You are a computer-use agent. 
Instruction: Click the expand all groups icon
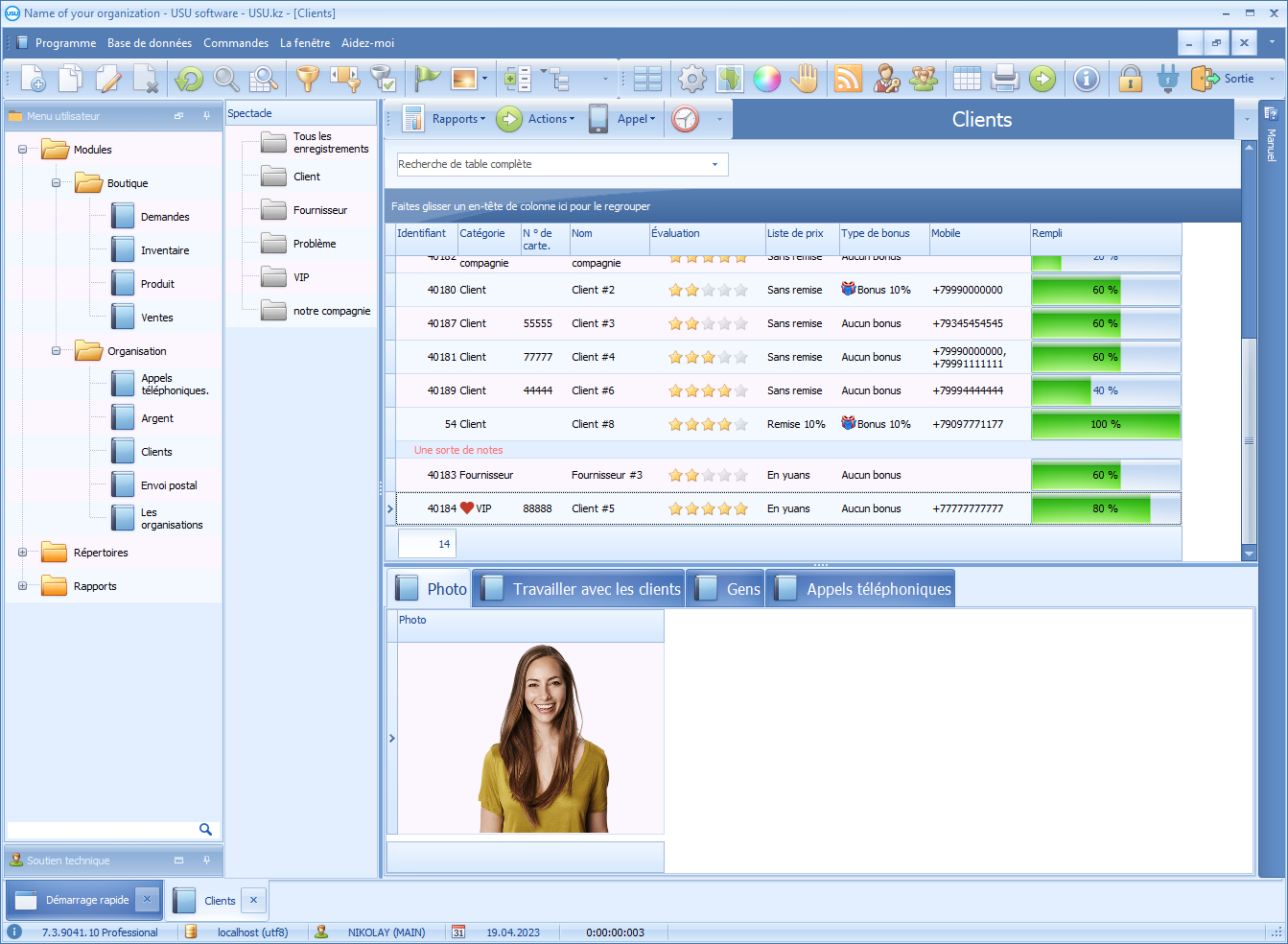[518, 79]
